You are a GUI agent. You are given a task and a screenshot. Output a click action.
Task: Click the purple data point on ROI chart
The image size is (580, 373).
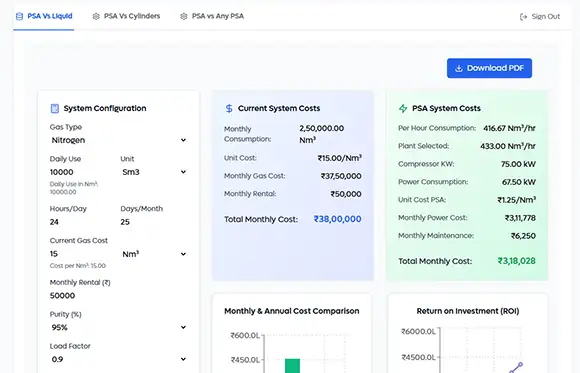[520, 364]
